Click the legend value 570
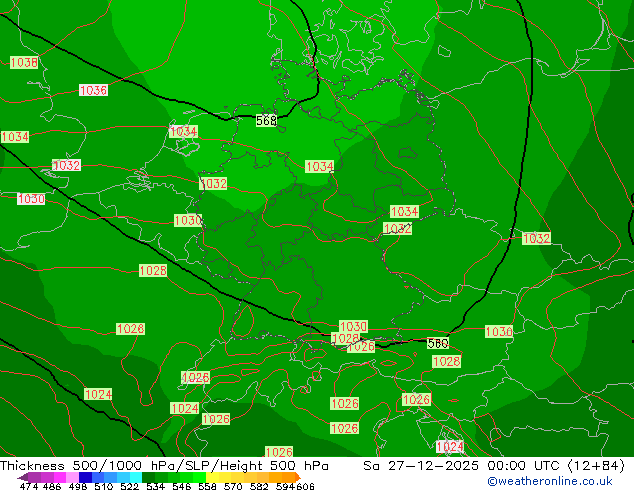 [x=233, y=486]
